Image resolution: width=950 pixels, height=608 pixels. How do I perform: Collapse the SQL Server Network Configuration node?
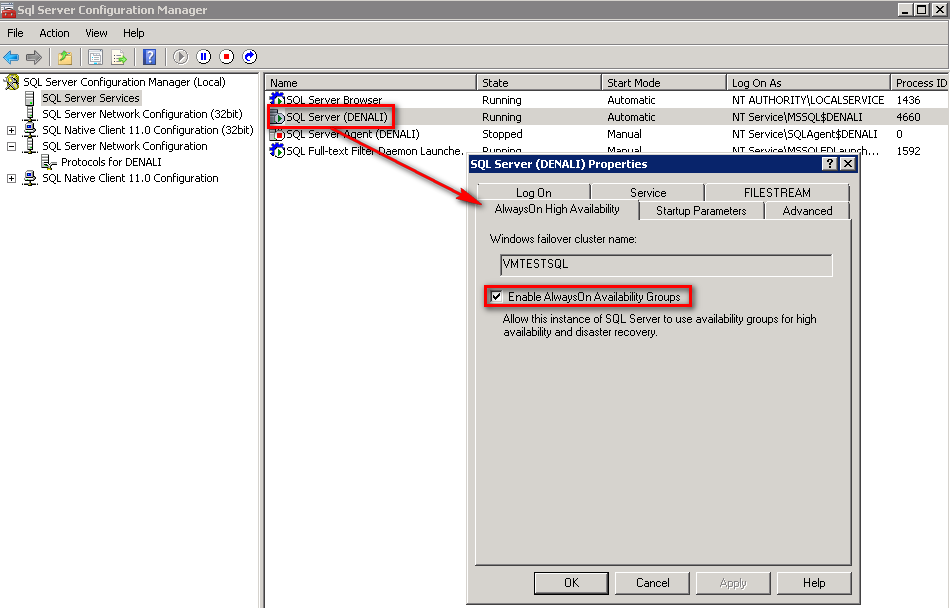click(12, 146)
